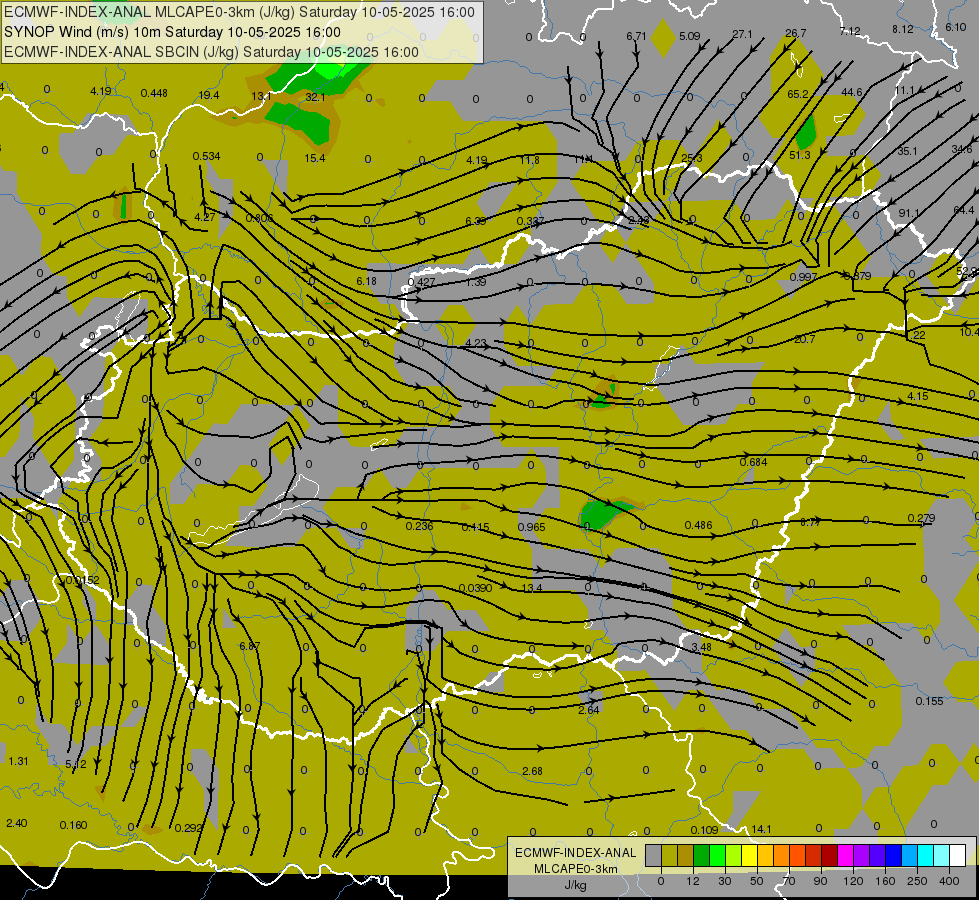Screen dimensions: 979x900
Task: Click the map value '0.155'
Action: click(x=930, y=701)
